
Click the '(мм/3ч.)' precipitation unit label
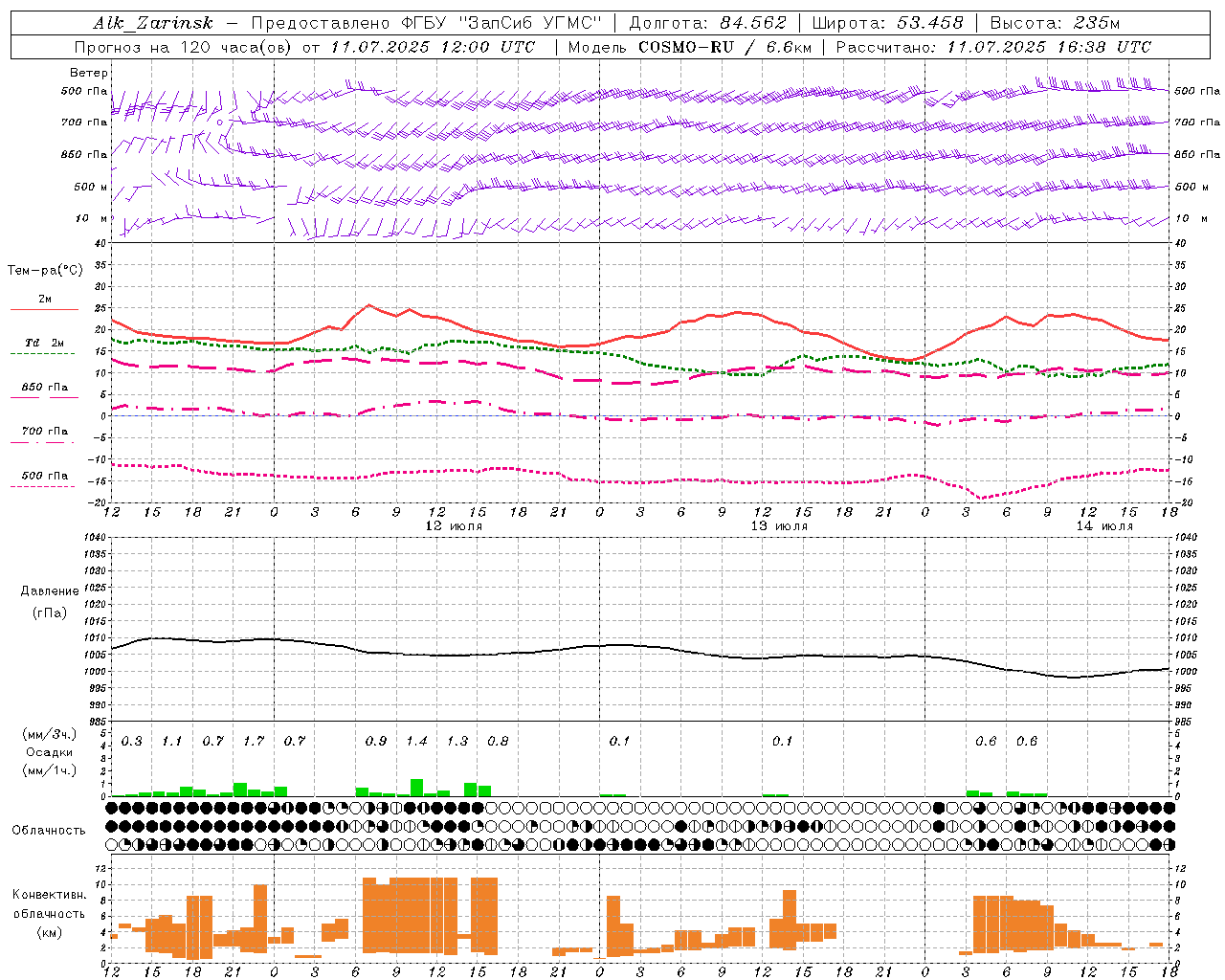[49, 735]
